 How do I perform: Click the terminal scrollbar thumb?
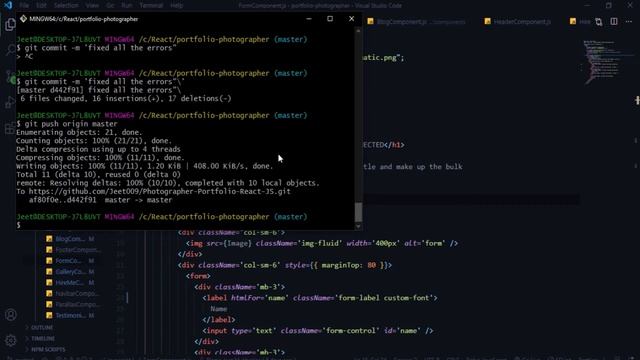pyautogui.click(x=358, y=211)
